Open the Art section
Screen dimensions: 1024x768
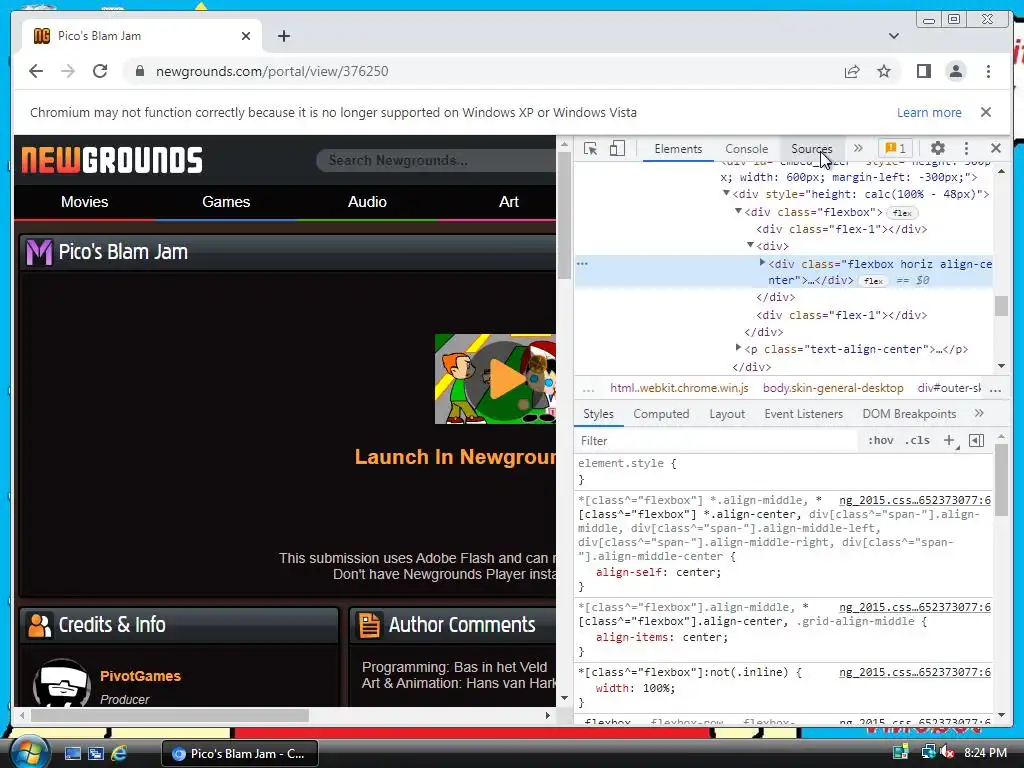tap(508, 202)
